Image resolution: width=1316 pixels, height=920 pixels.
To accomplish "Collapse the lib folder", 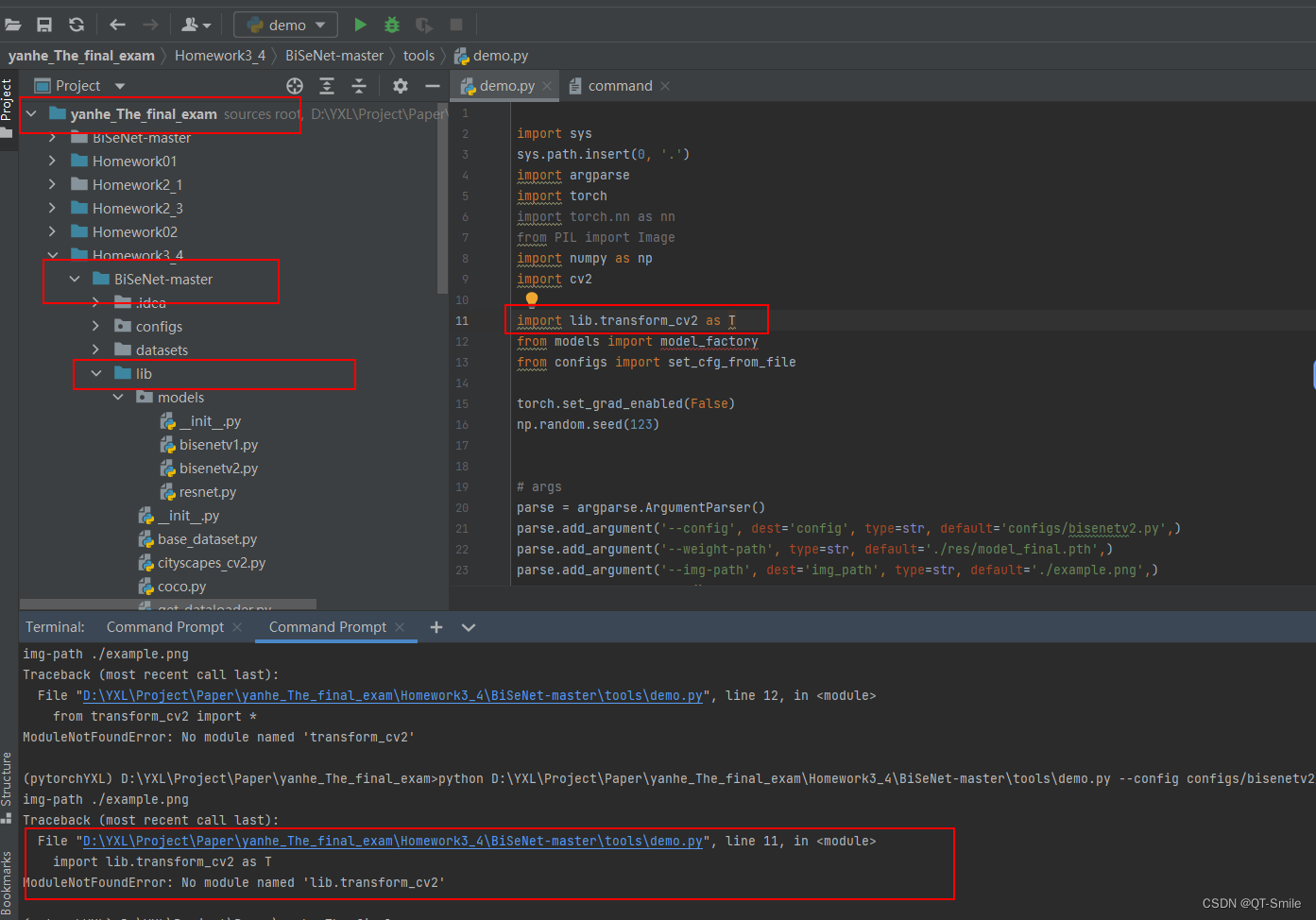I will click(96, 373).
